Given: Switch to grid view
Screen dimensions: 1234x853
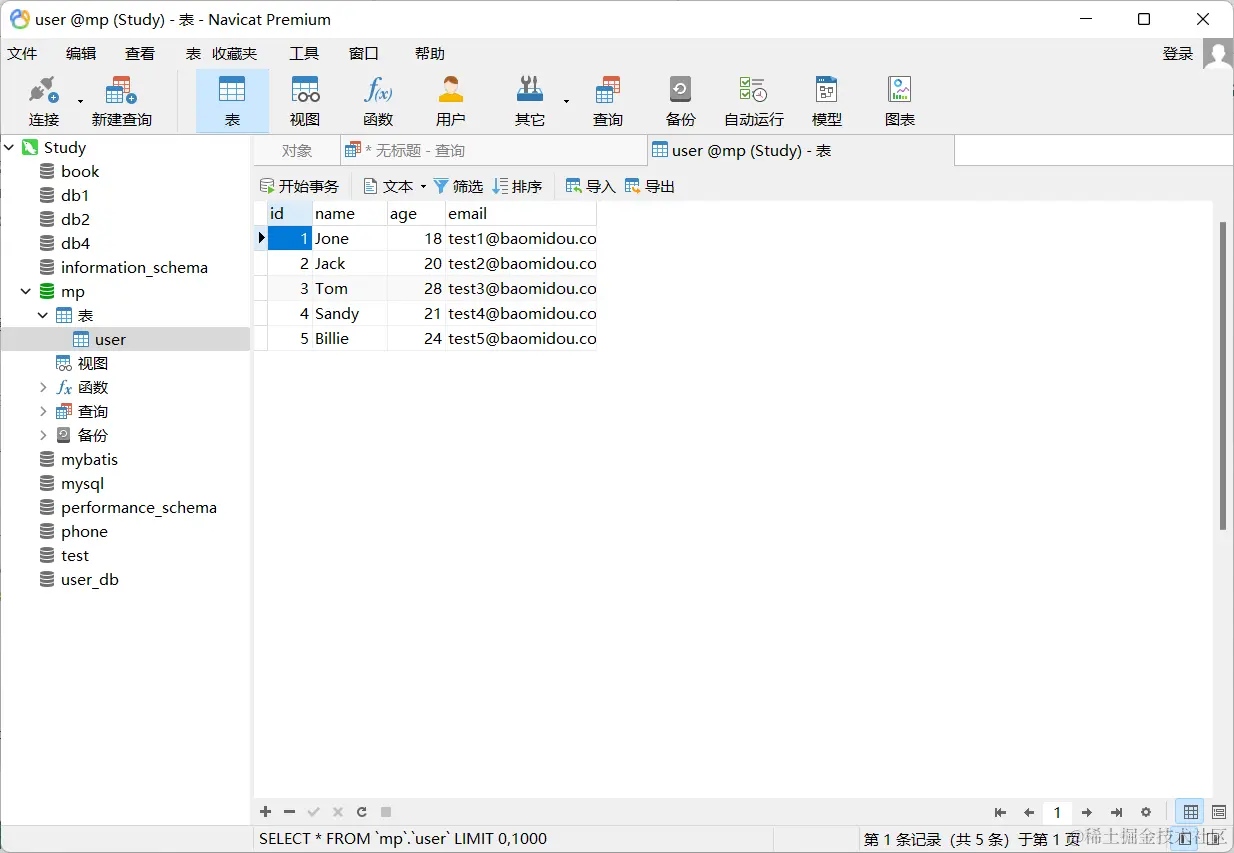Looking at the screenshot, I should tap(1190, 813).
